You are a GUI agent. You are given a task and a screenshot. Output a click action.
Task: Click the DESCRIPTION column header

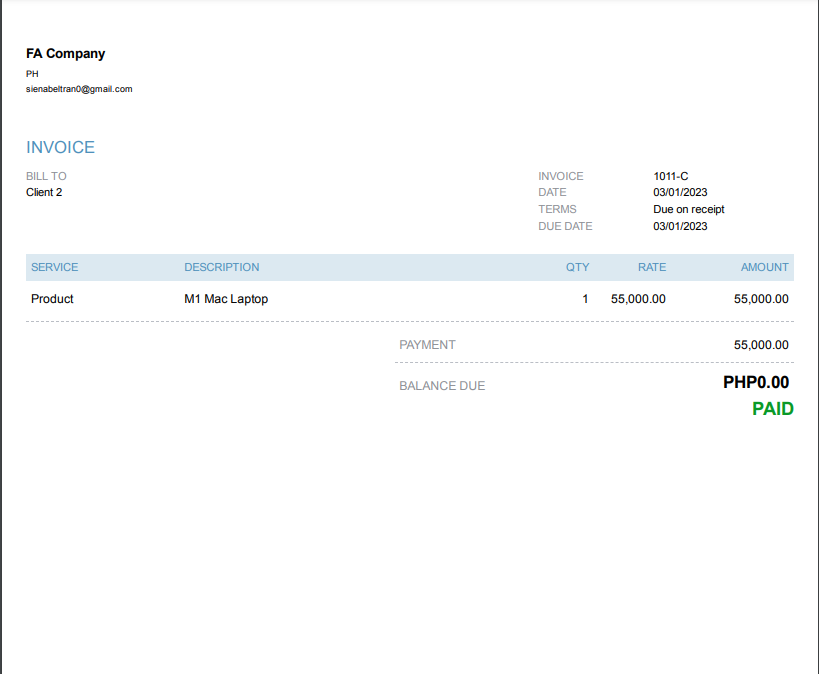click(x=221, y=267)
